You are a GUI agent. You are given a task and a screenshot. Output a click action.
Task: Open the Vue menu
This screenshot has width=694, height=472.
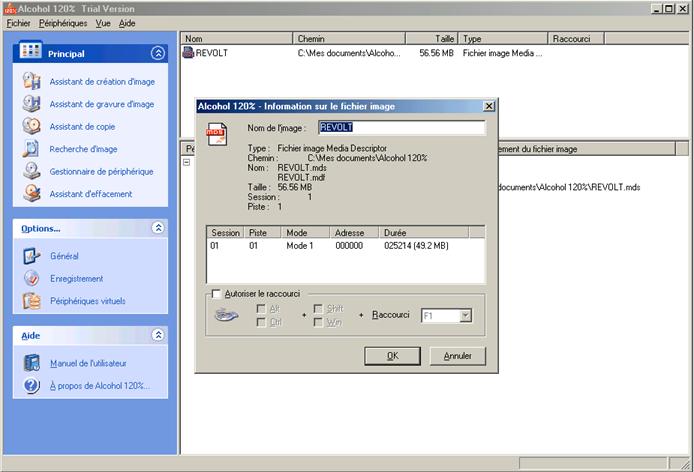[x=103, y=23]
